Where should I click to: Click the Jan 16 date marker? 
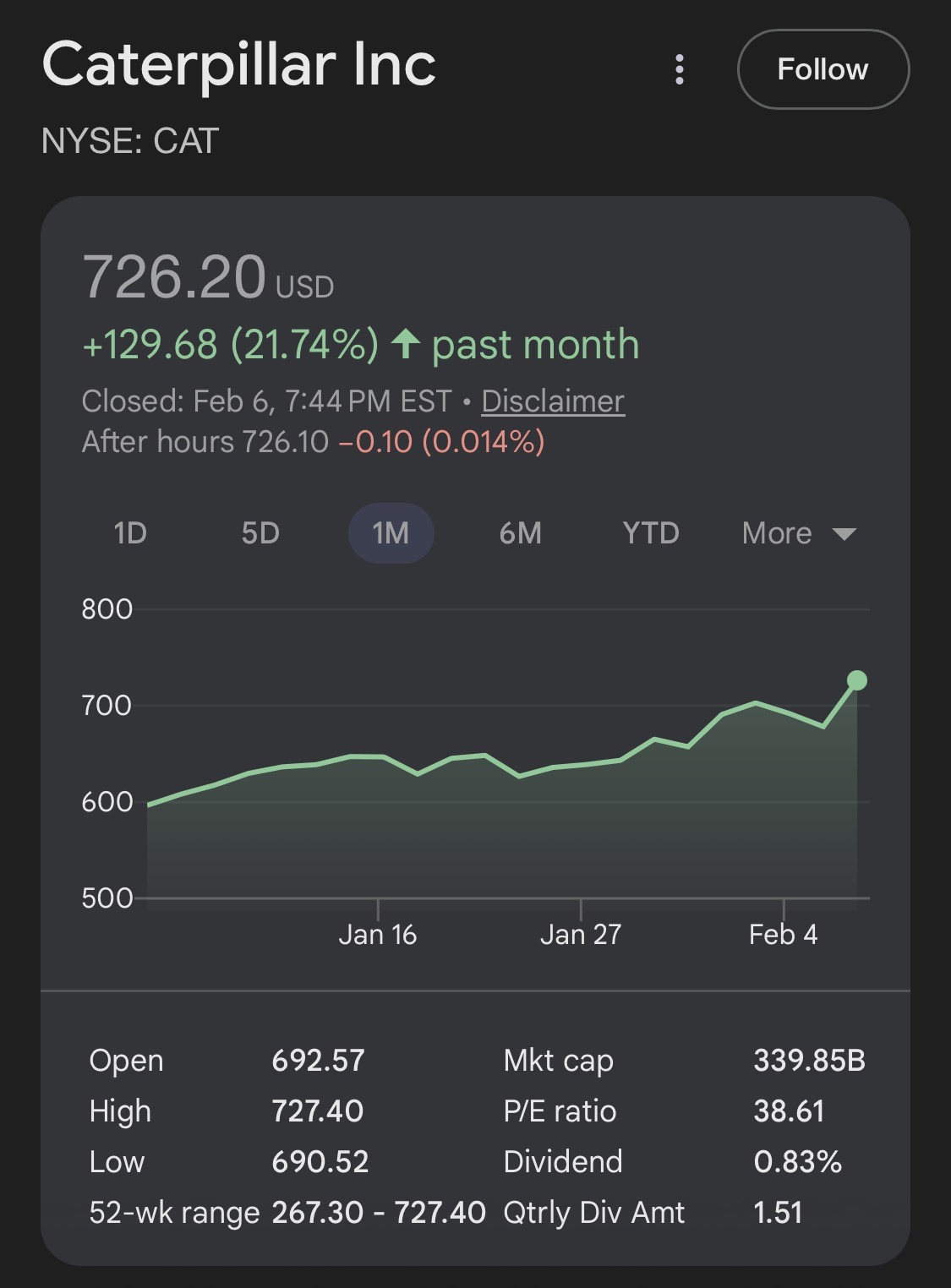tap(377, 934)
